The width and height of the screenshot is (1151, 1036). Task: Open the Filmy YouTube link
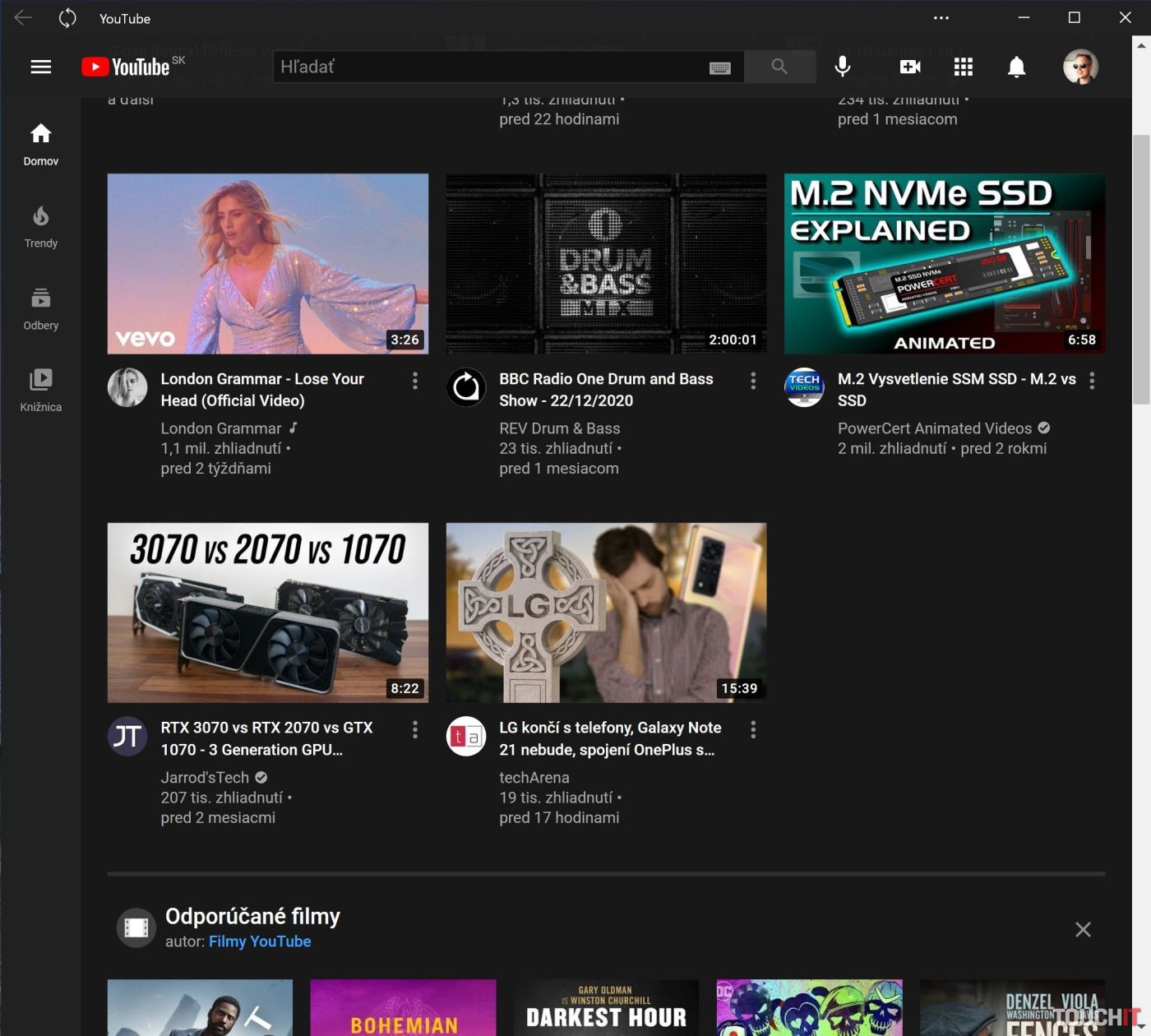coord(259,941)
